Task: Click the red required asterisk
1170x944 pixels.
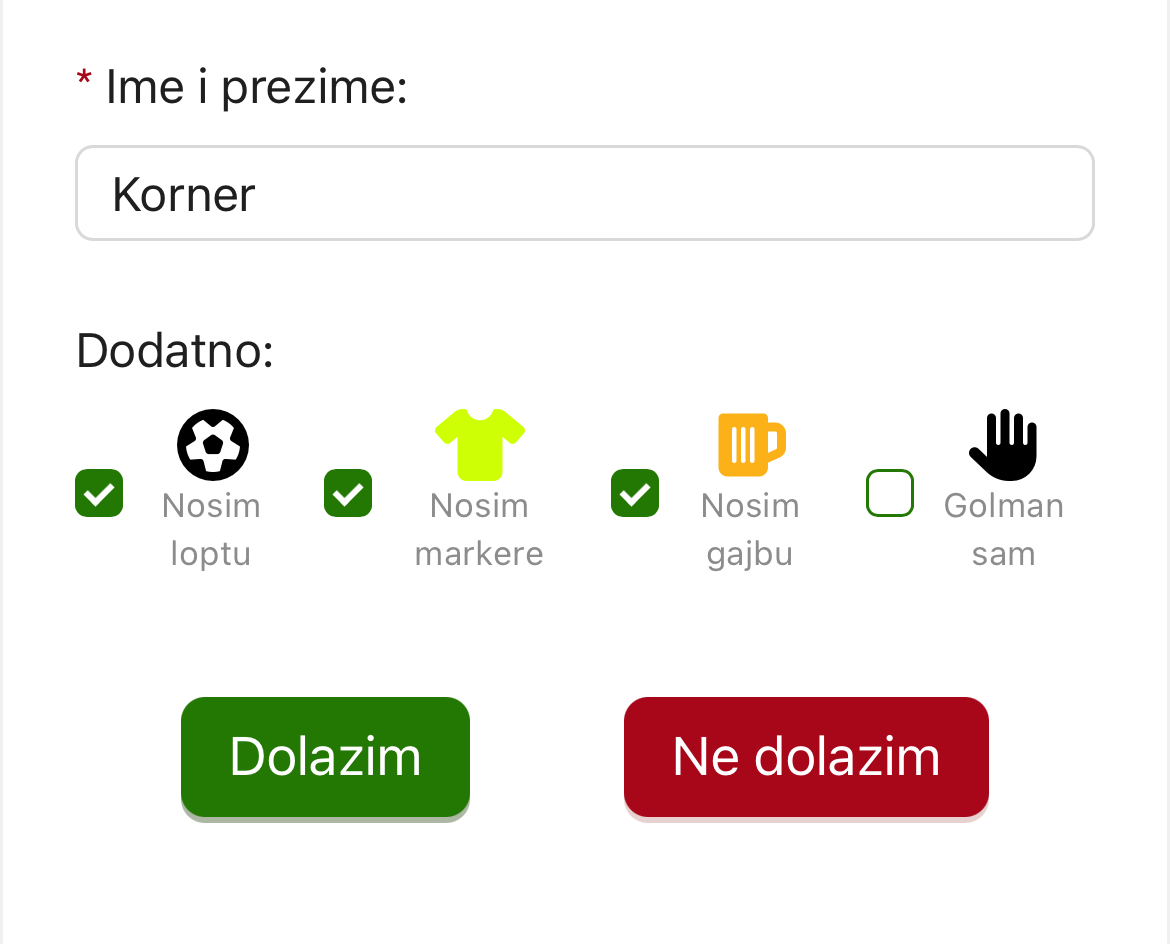Action: point(84,79)
